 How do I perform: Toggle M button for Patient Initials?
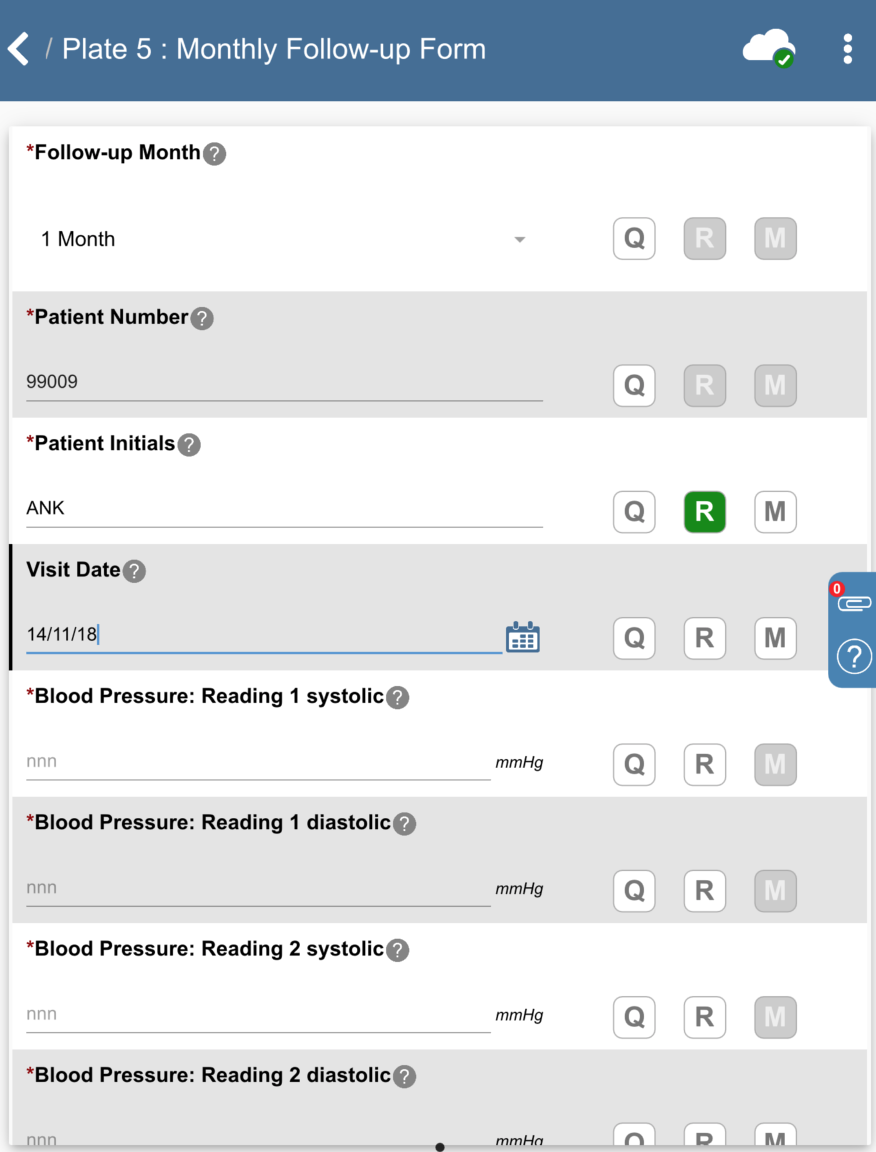click(x=775, y=512)
